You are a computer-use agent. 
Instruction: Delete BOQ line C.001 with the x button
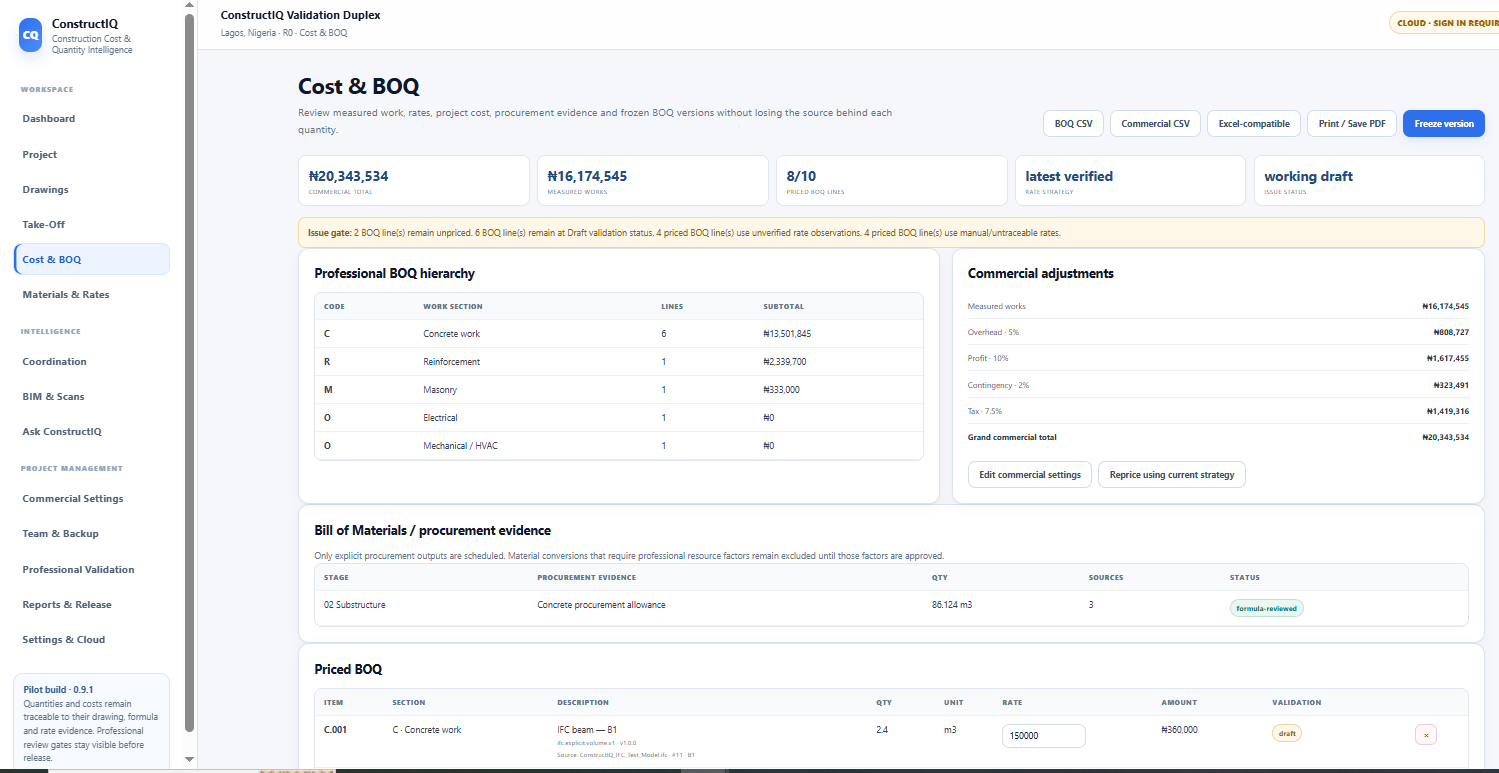1426,734
